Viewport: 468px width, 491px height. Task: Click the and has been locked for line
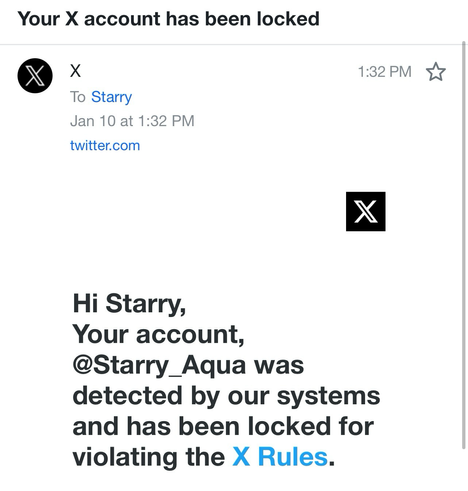tap(223, 426)
